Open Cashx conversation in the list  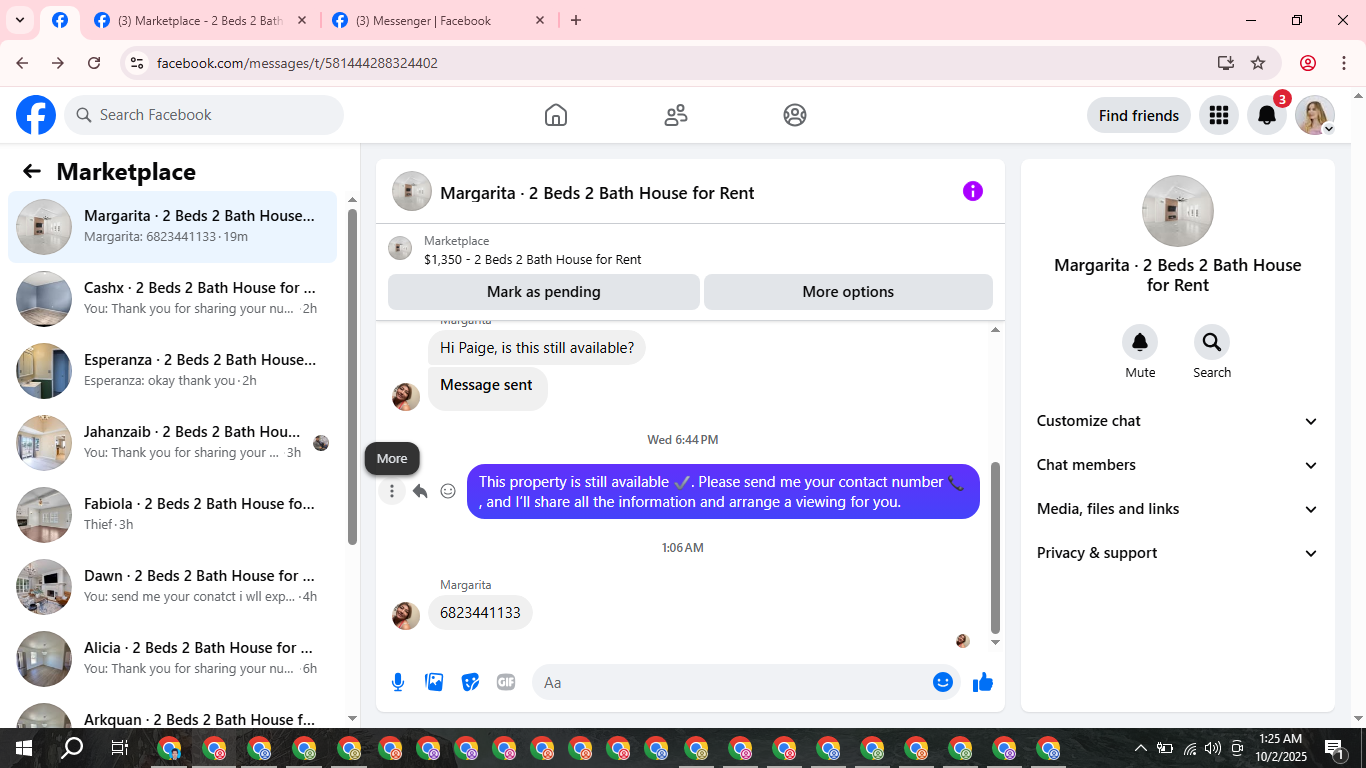173,299
